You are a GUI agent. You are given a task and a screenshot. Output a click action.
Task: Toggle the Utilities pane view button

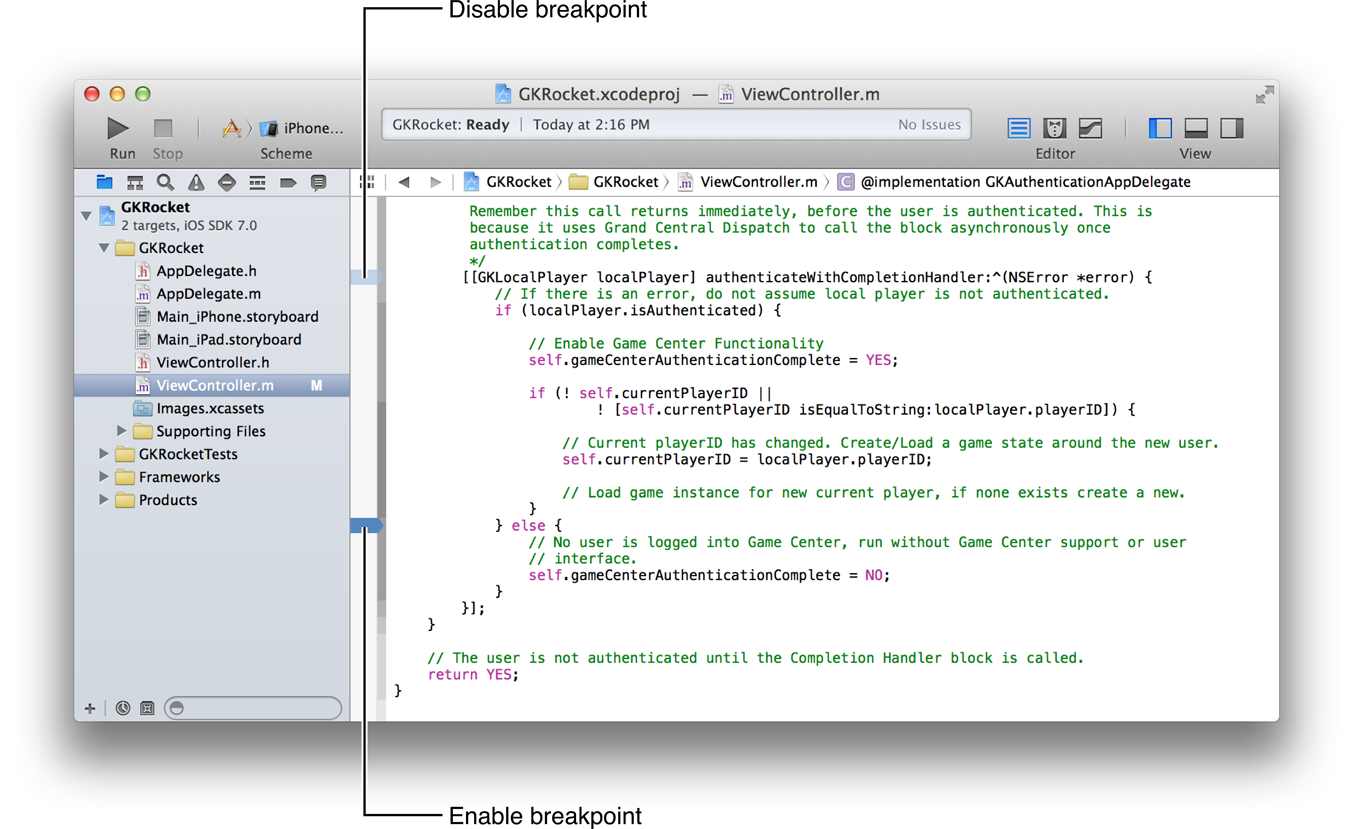coord(1232,128)
